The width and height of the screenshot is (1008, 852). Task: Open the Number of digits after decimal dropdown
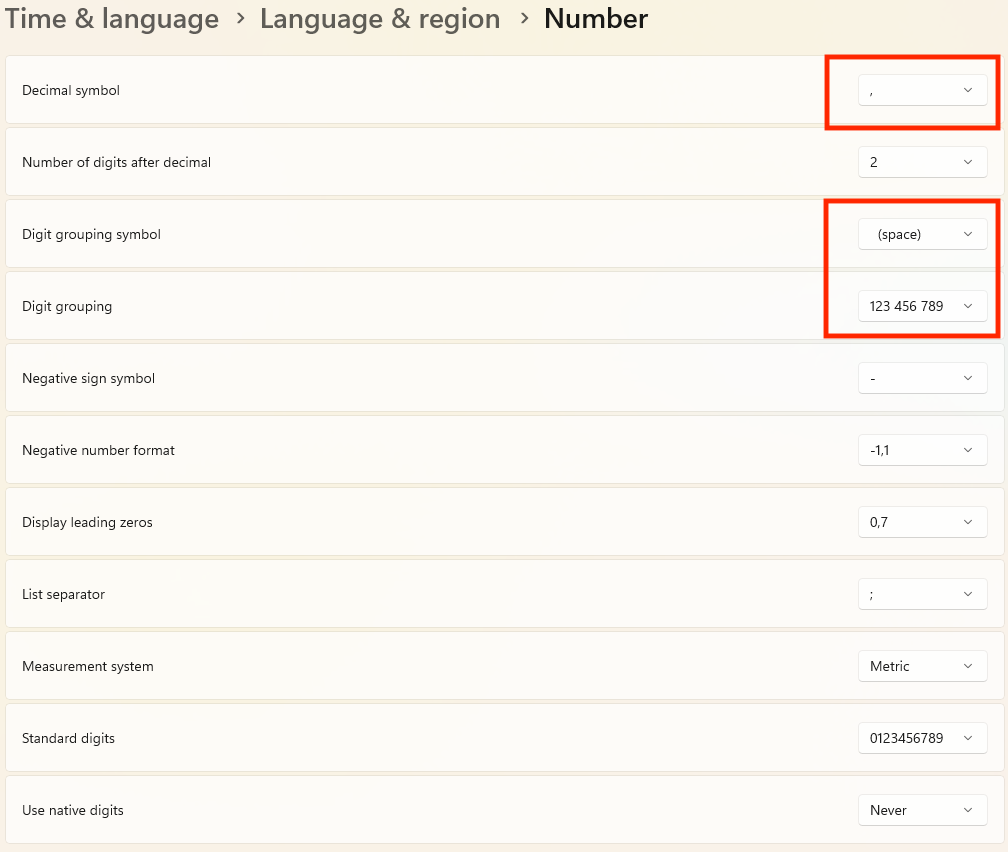point(922,162)
